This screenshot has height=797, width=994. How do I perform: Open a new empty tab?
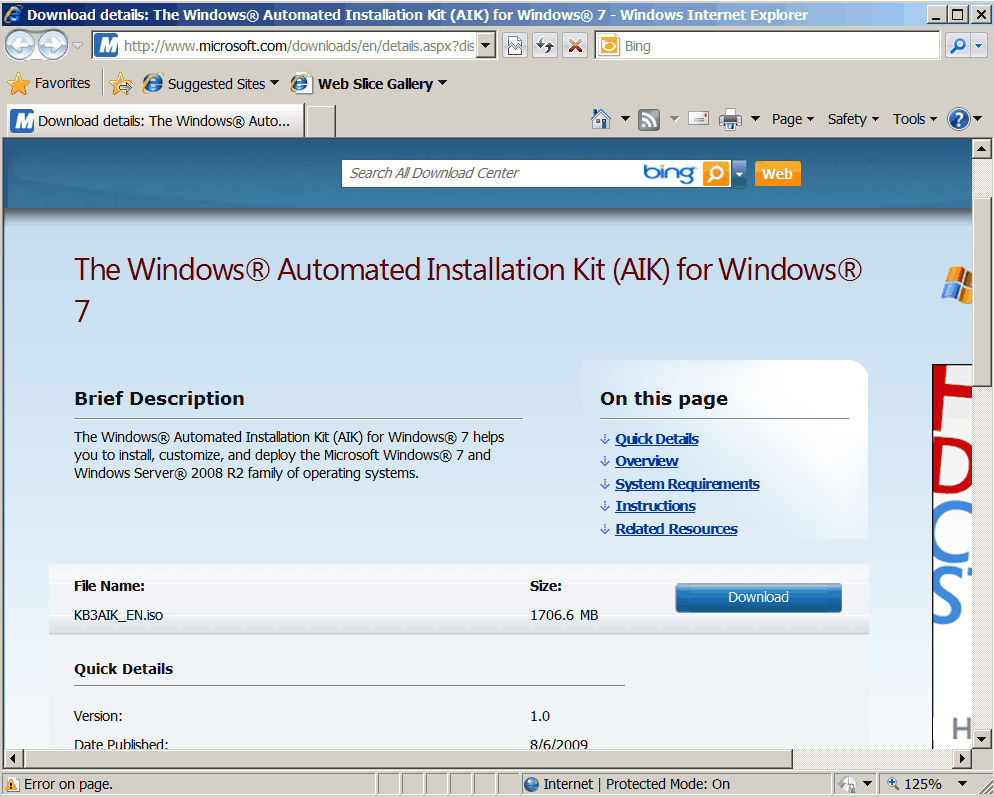tap(321, 121)
